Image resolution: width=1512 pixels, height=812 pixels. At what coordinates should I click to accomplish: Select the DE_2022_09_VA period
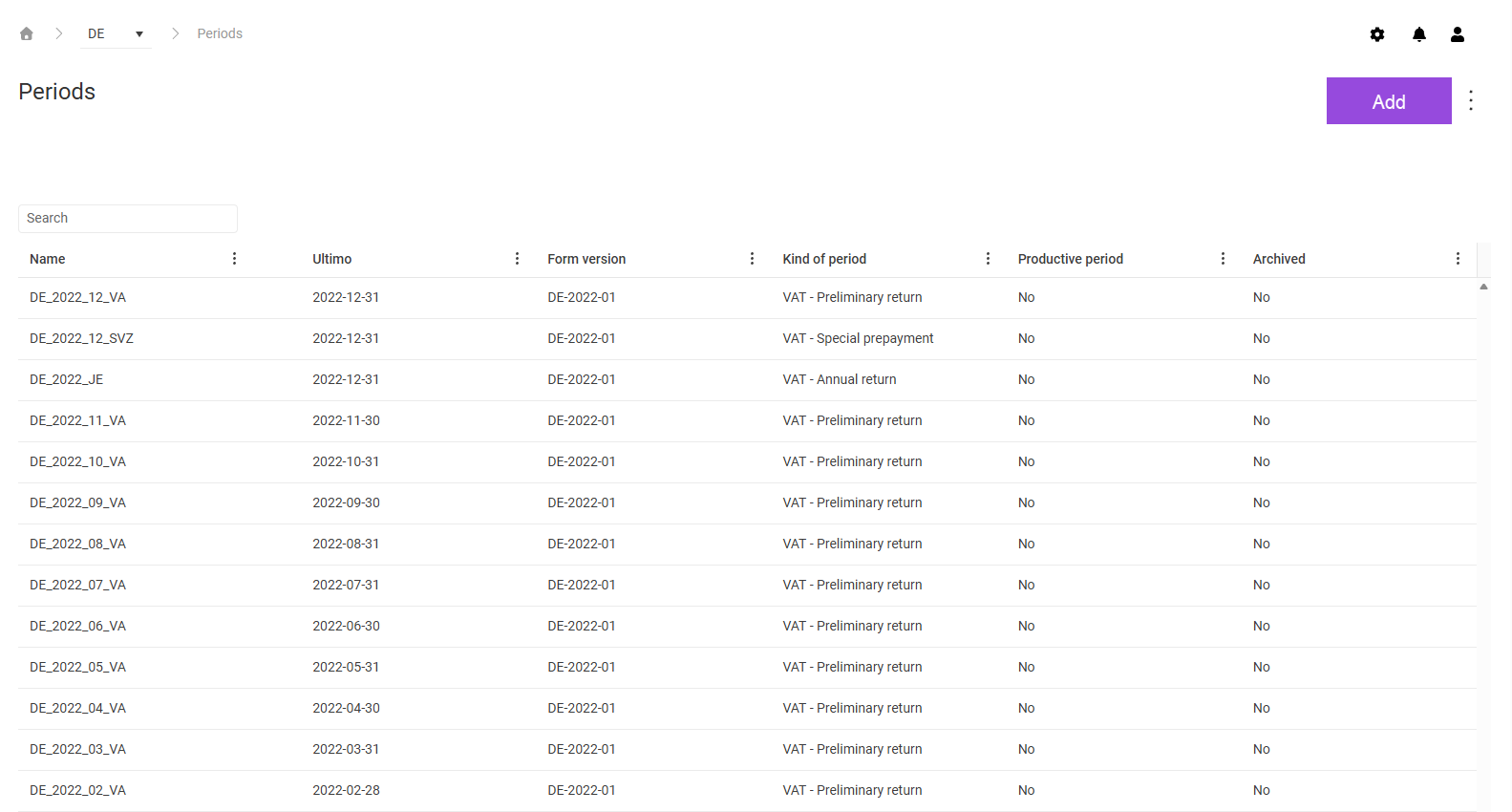(747, 503)
